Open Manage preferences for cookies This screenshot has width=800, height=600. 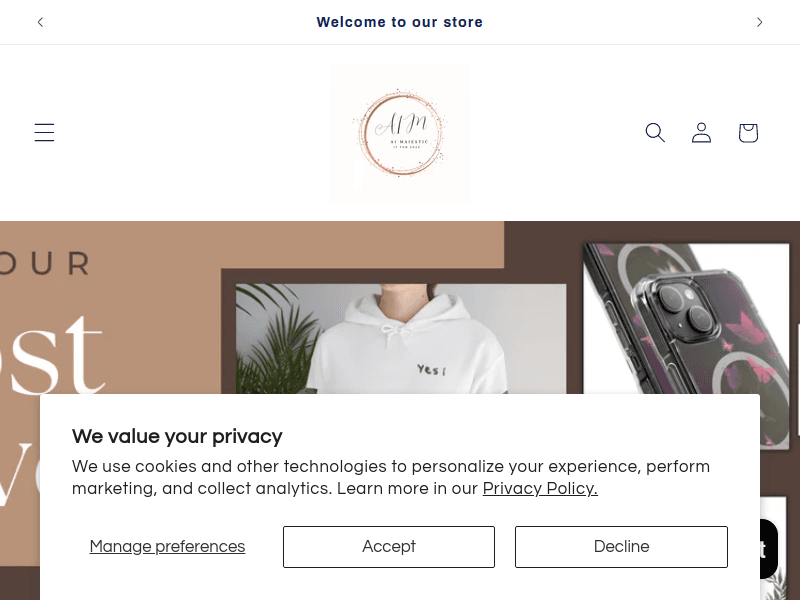click(x=167, y=547)
